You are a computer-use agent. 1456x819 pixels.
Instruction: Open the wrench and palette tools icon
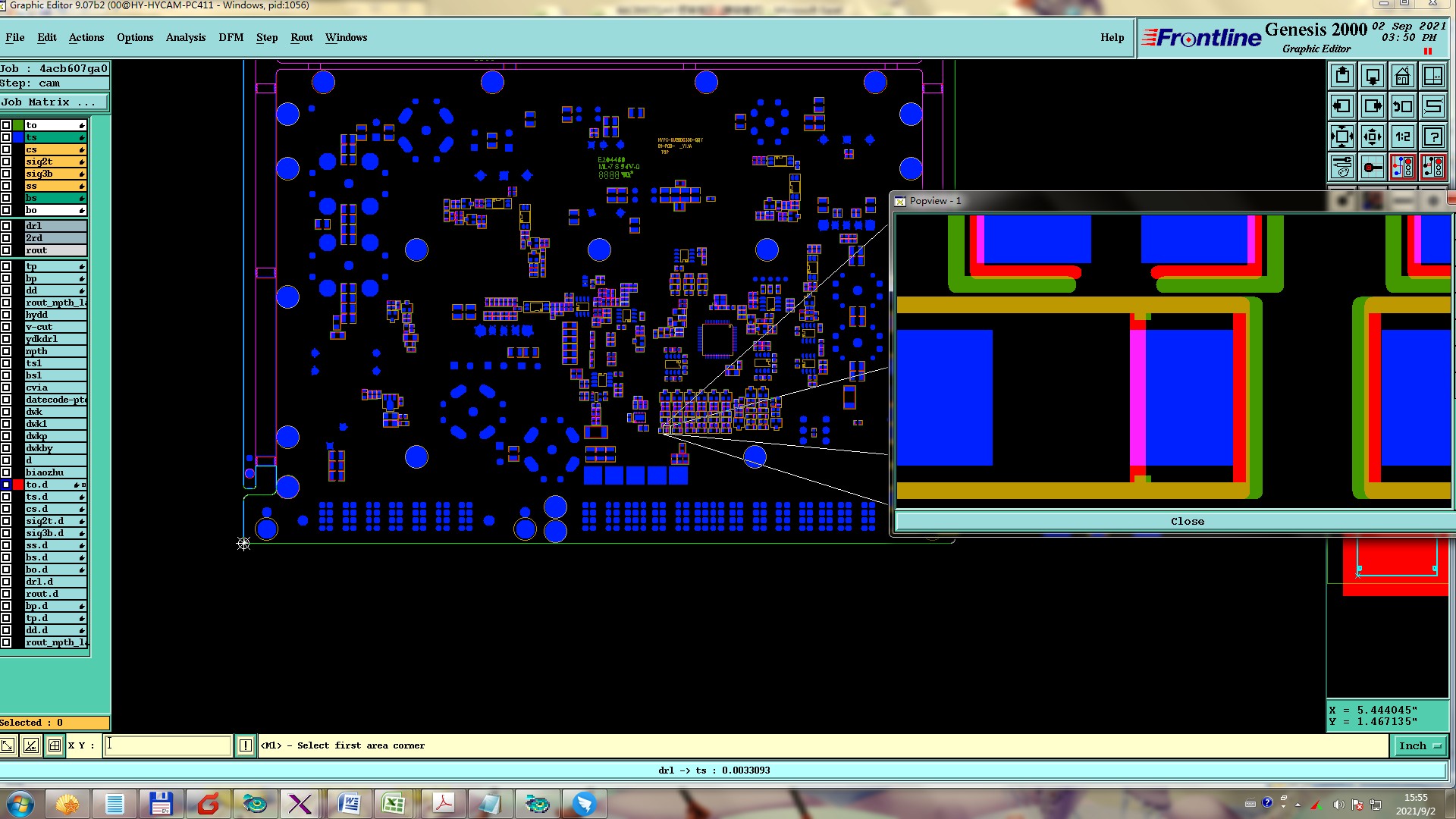[1342, 167]
